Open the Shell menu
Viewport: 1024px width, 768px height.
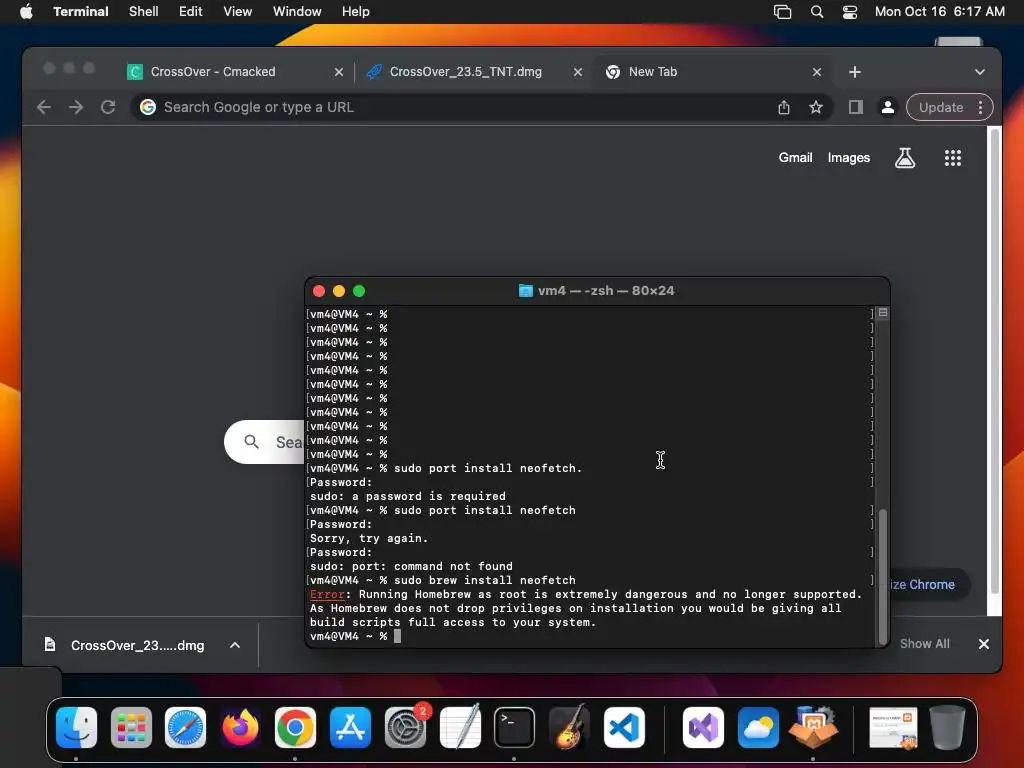pos(144,12)
